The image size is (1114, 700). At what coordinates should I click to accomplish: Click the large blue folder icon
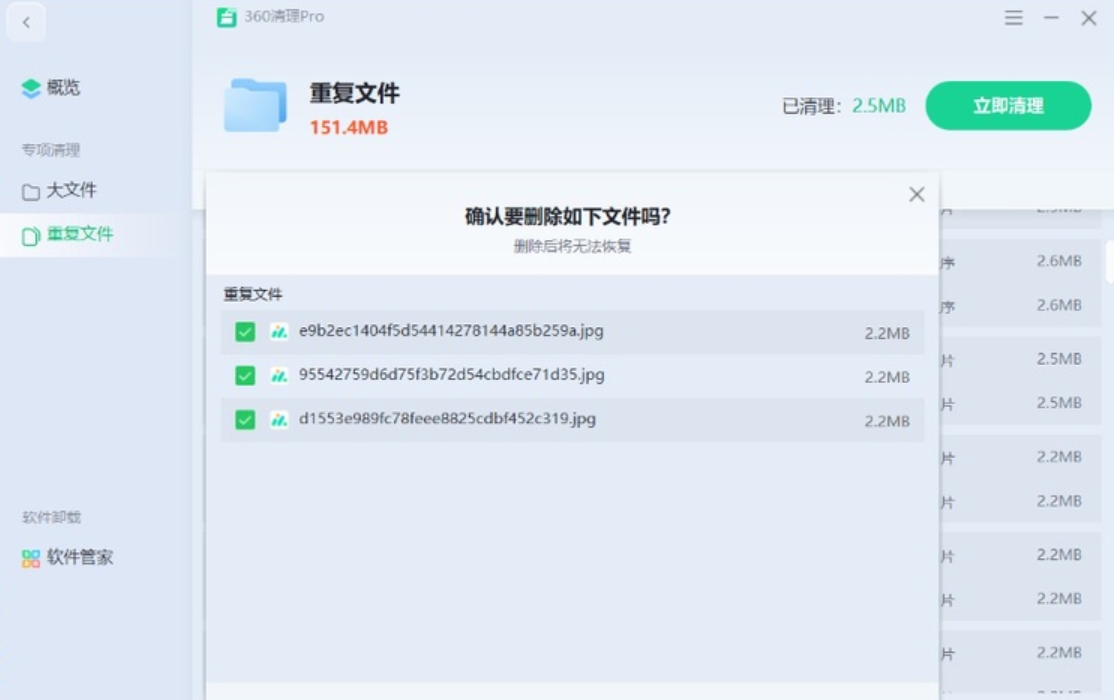click(x=255, y=105)
